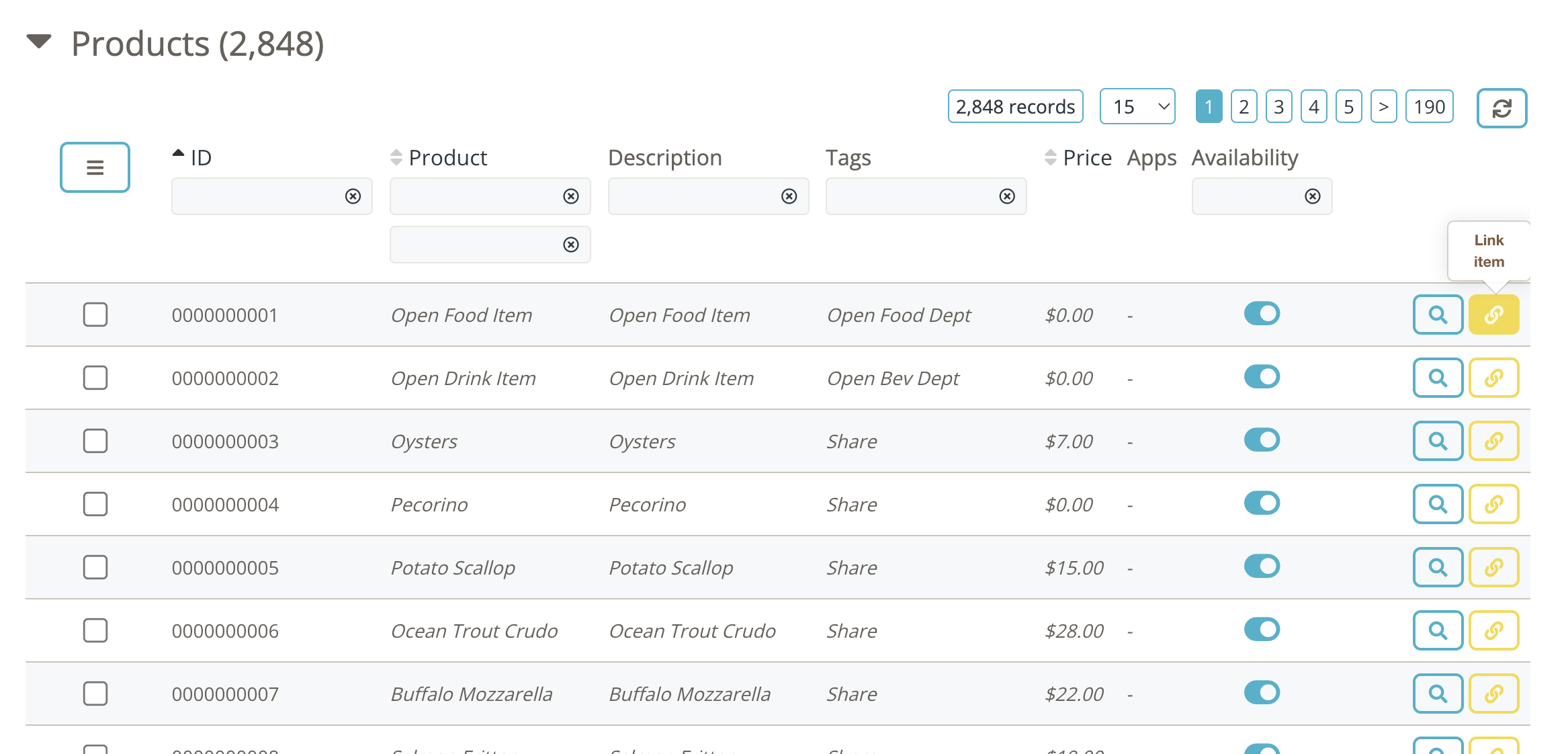View details of Buffalo Mozzarella
The image size is (1568, 754).
[x=1438, y=694]
